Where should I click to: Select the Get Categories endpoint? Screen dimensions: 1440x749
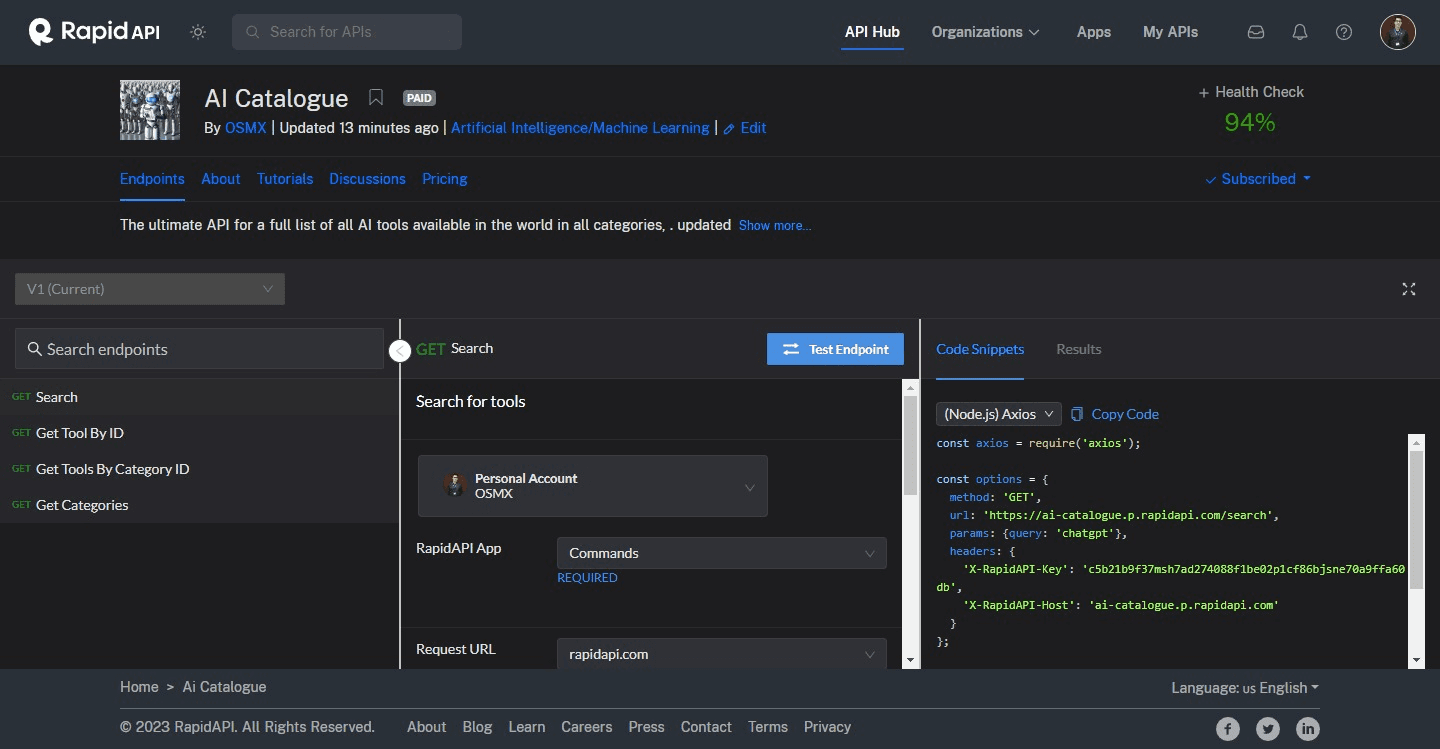(x=199, y=505)
